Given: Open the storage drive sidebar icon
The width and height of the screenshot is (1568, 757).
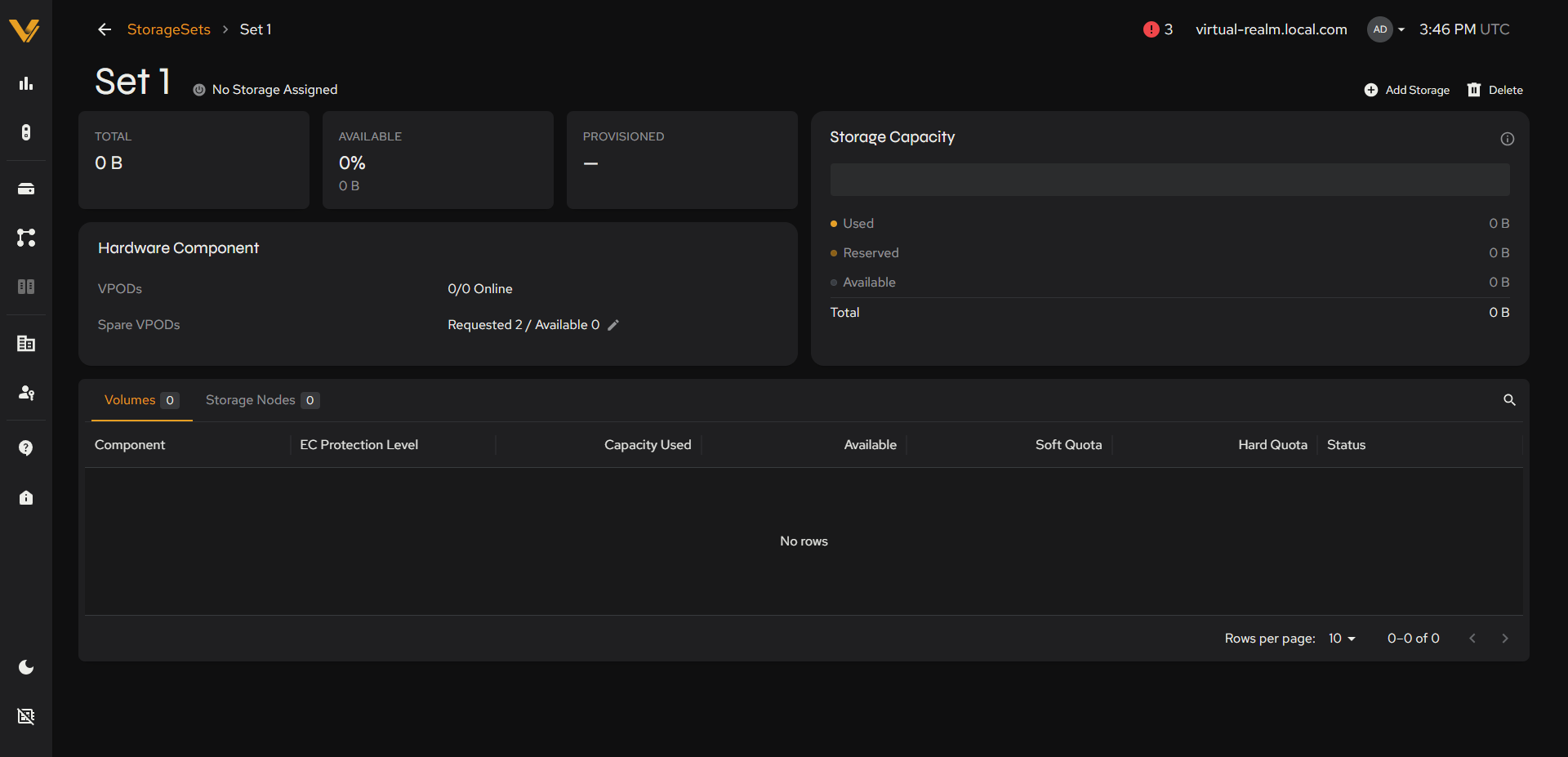Looking at the screenshot, I should click(x=26, y=189).
